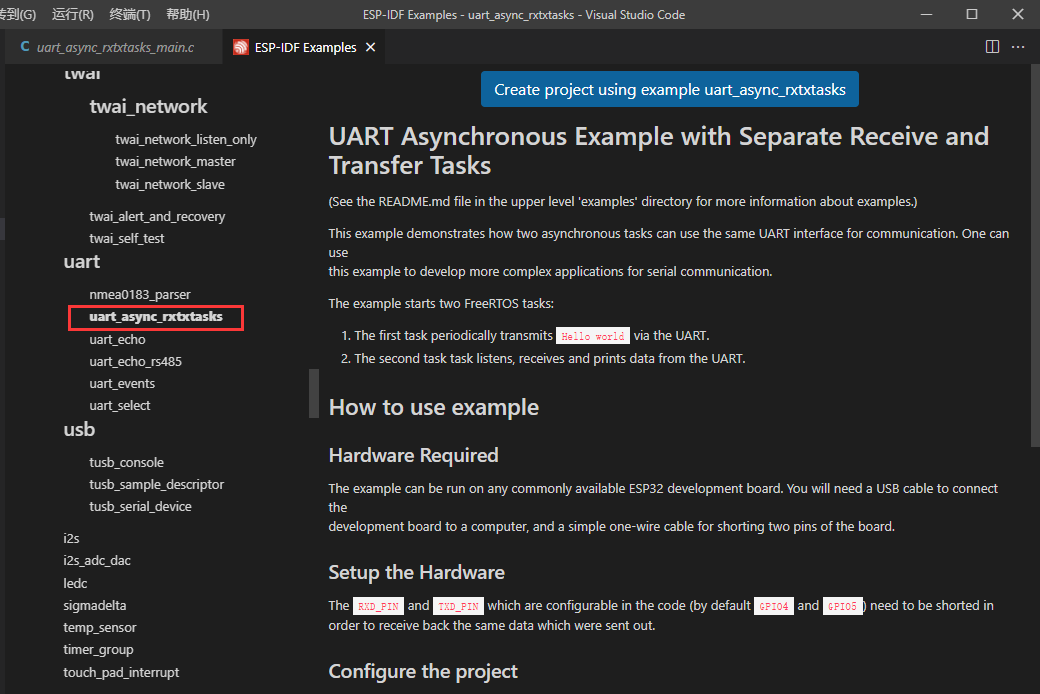Click the Hardware Required heading
Viewport: 1040px width, 694px height.
pyautogui.click(x=413, y=455)
